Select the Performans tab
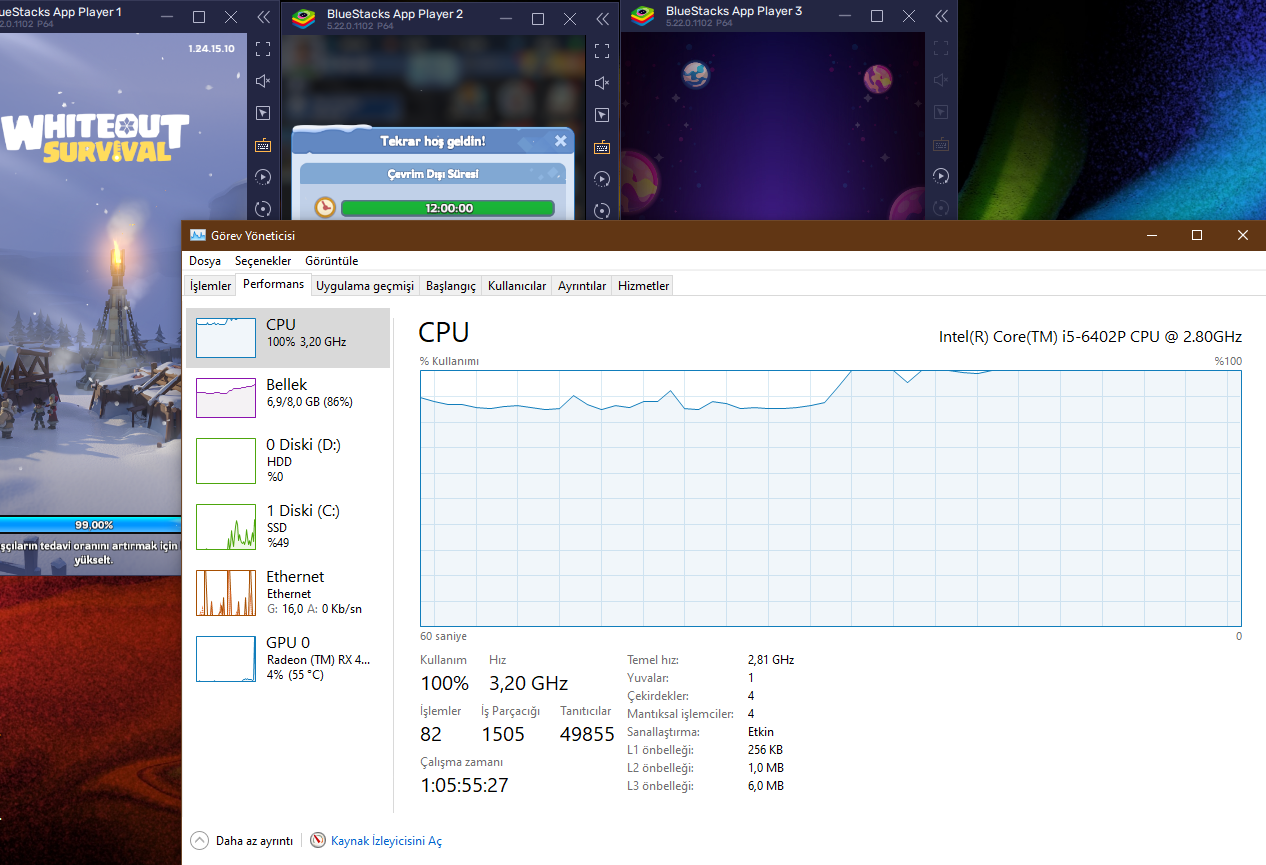The image size is (1266, 865). click(273, 284)
